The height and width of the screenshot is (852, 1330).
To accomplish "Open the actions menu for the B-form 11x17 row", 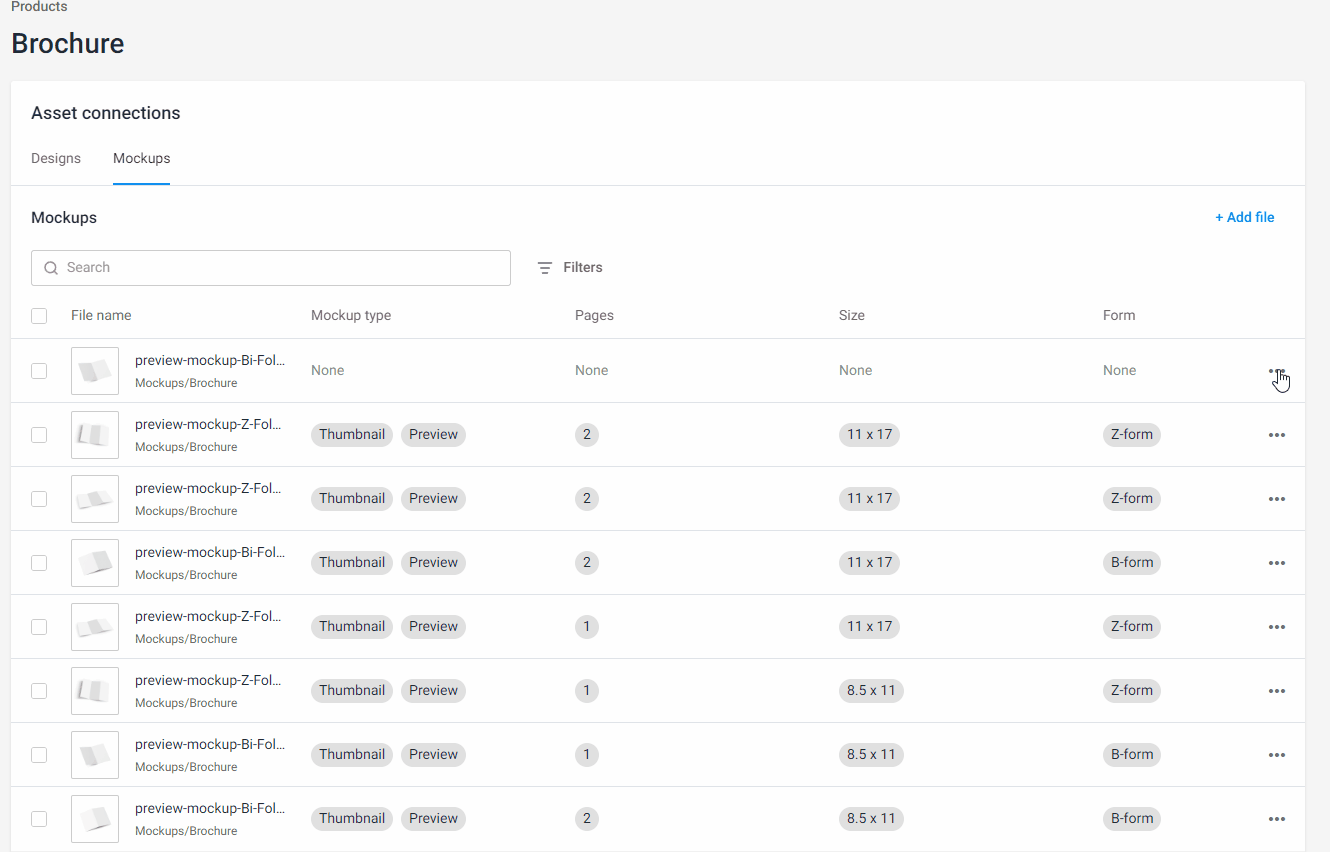I will point(1277,562).
